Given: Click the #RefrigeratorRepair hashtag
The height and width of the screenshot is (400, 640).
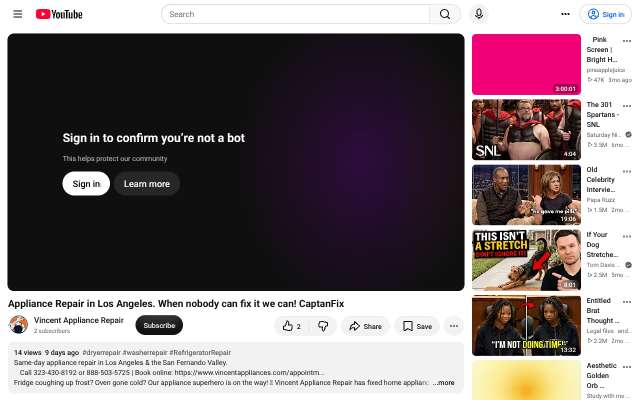Looking at the screenshot, I should [200, 353].
